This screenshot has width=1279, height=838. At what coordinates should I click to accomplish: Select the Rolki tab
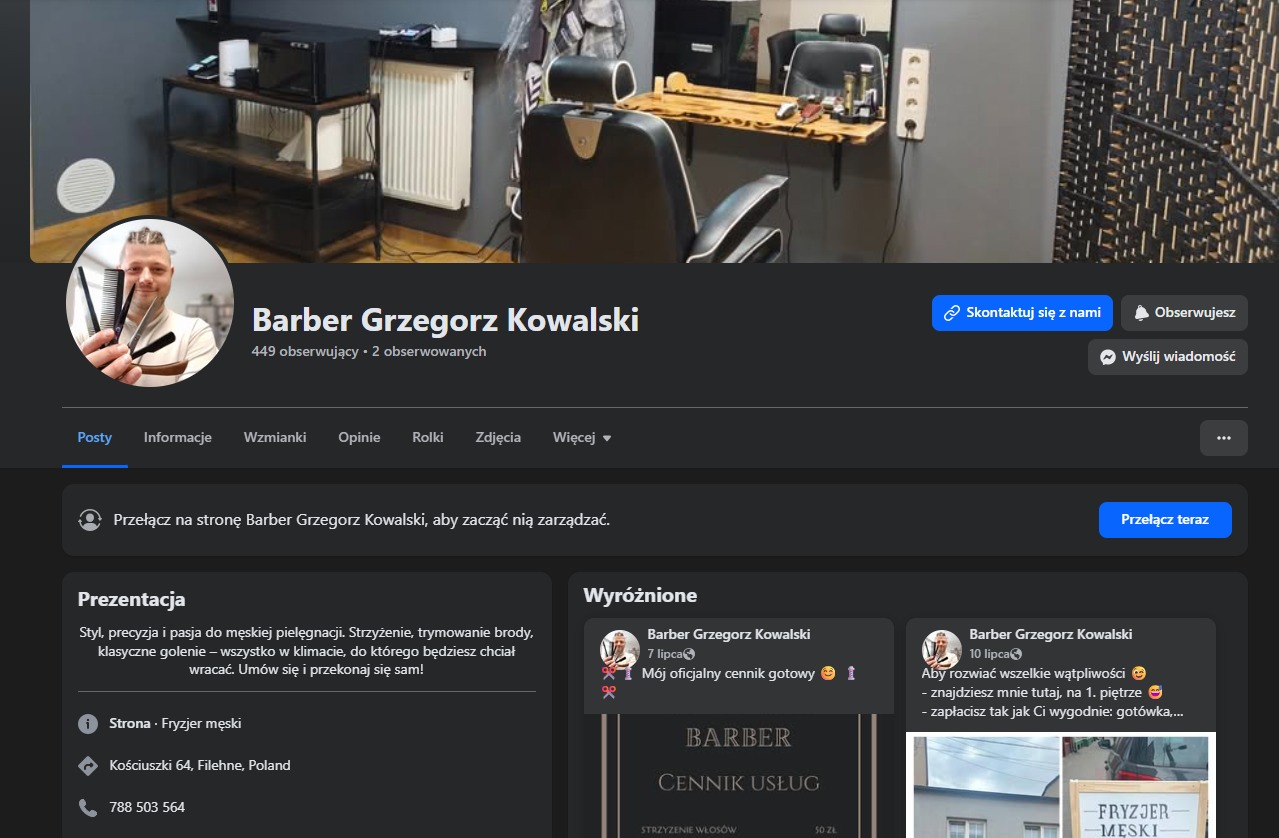[427, 437]
